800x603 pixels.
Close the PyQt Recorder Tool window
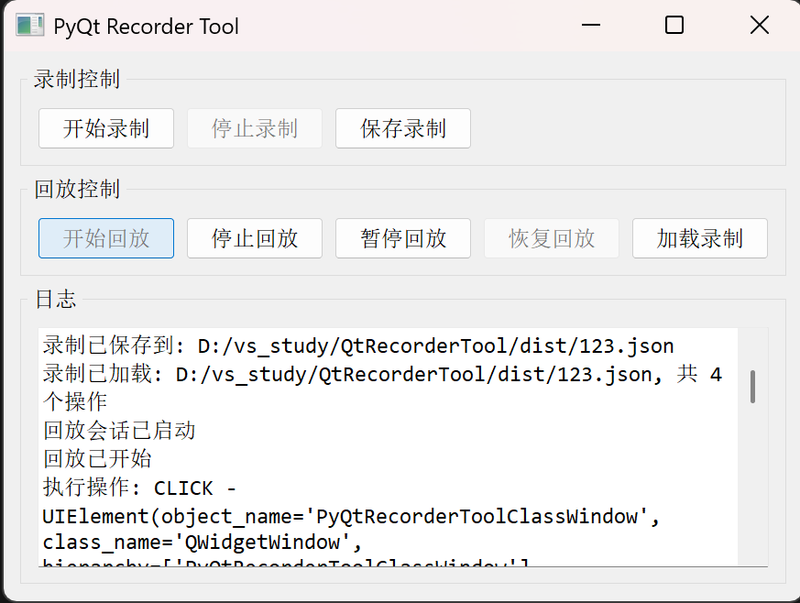pos(759,26)
